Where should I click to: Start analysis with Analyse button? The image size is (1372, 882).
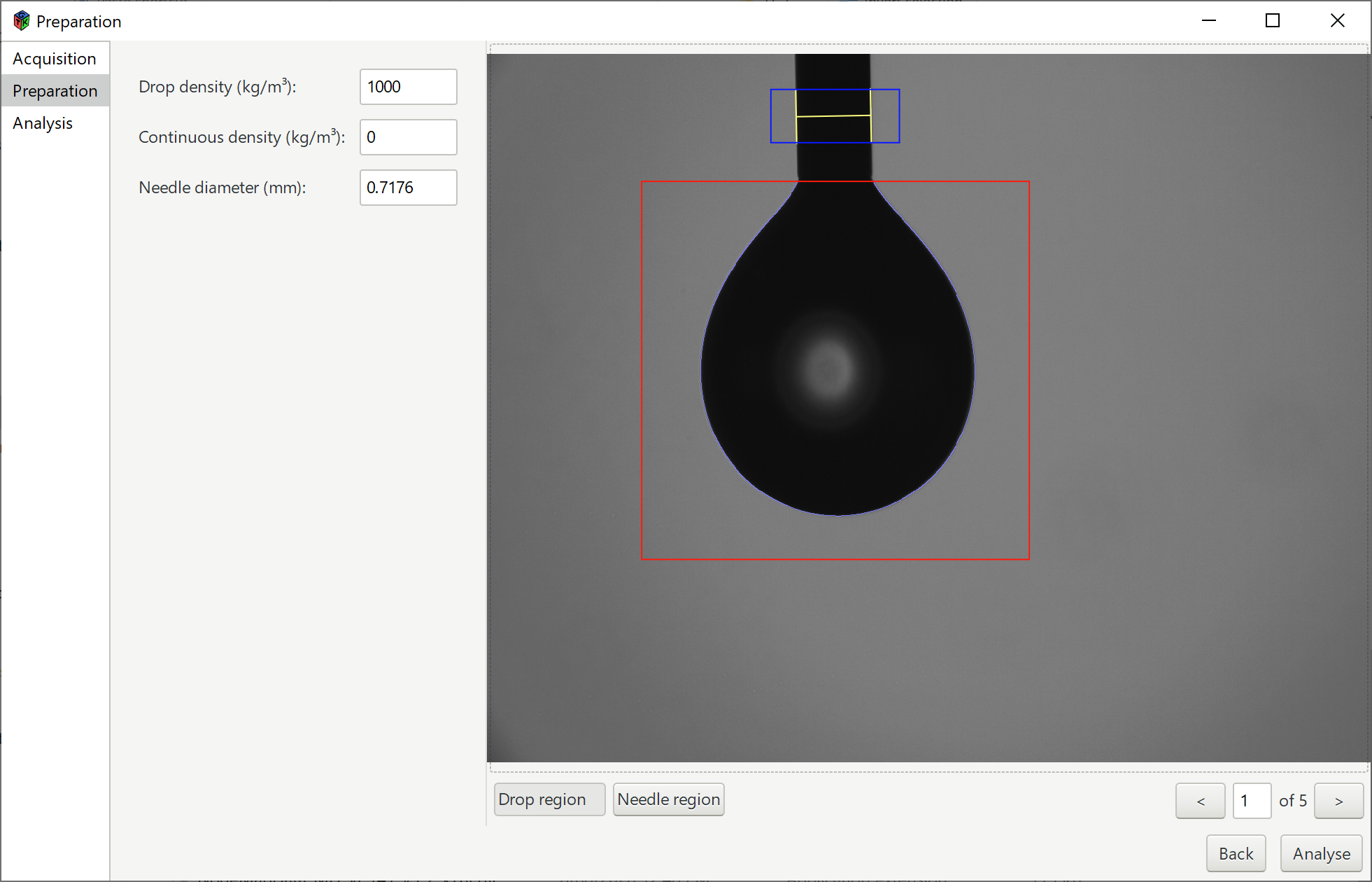pos(1321,853)
